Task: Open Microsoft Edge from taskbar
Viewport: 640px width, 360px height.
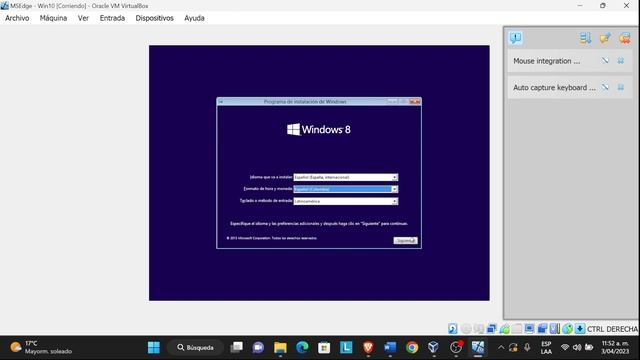Action: 302,347
